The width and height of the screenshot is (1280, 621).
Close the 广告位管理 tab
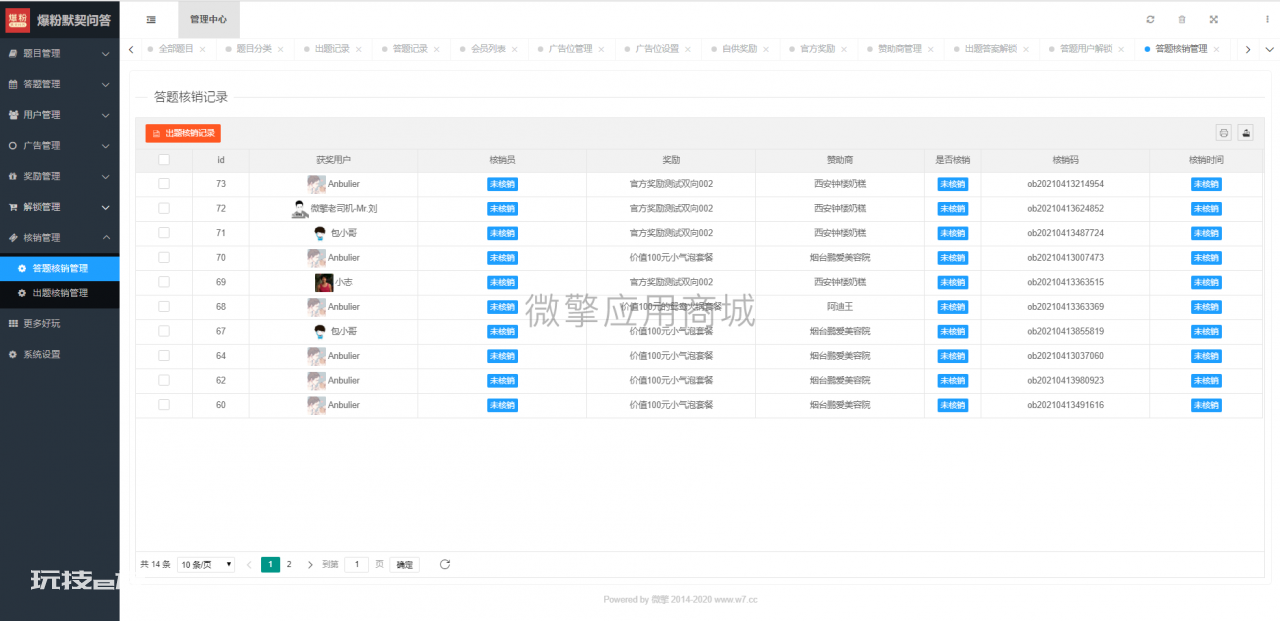coord(601,49)
